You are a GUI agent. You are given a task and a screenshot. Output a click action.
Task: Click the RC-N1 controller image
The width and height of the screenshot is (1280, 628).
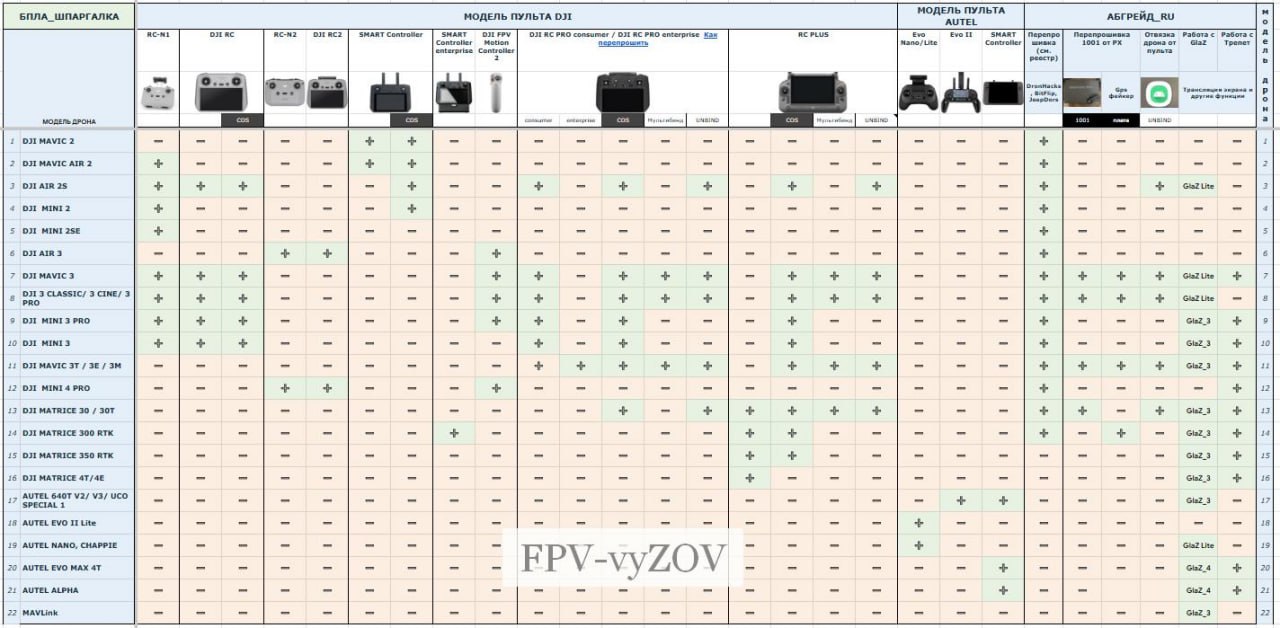point(158,94)
